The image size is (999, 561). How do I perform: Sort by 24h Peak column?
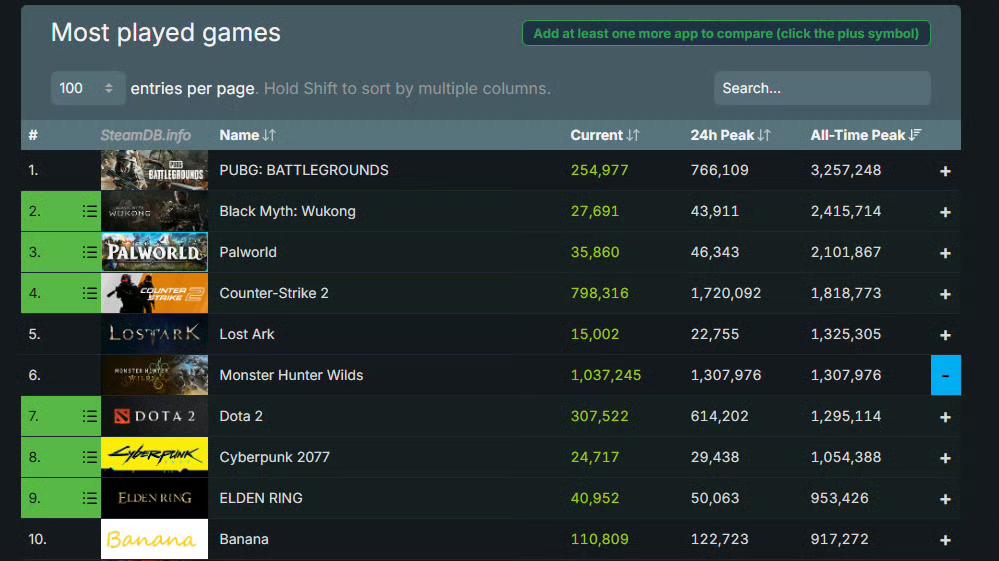730,135
